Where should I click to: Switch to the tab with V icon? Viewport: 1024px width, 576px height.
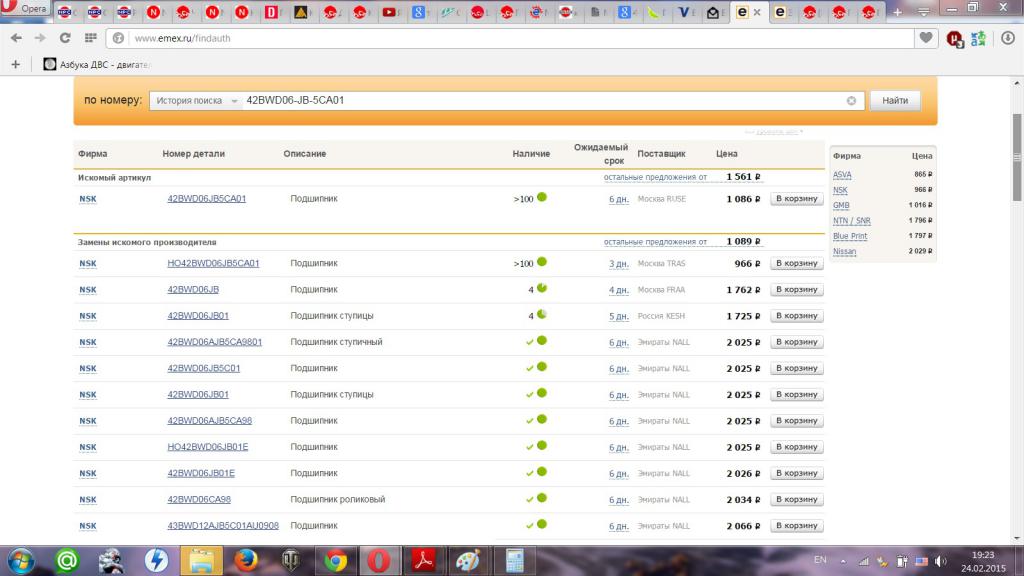coord(684,12)
